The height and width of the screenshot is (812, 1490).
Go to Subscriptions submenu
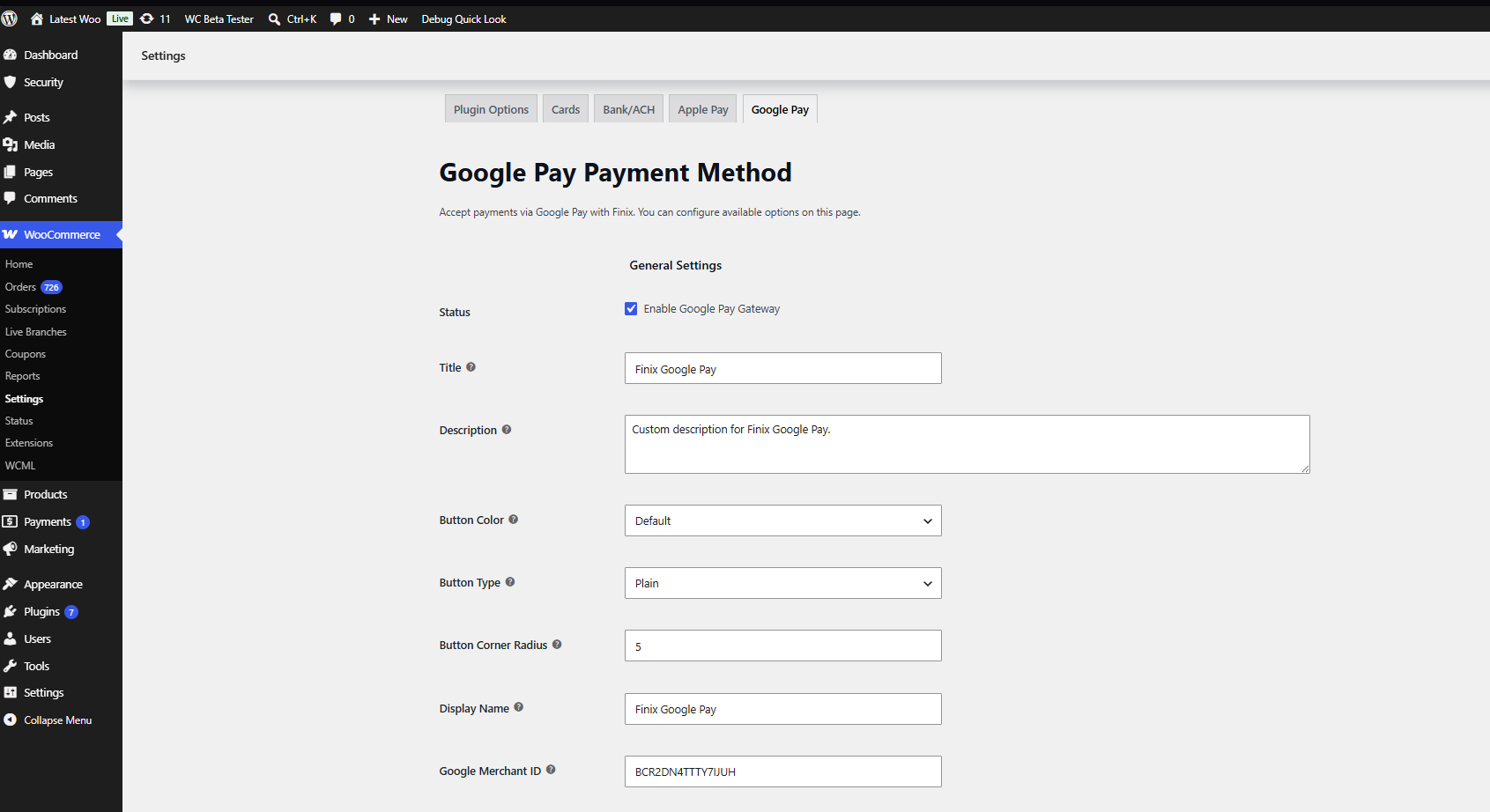tap(35, 309)
